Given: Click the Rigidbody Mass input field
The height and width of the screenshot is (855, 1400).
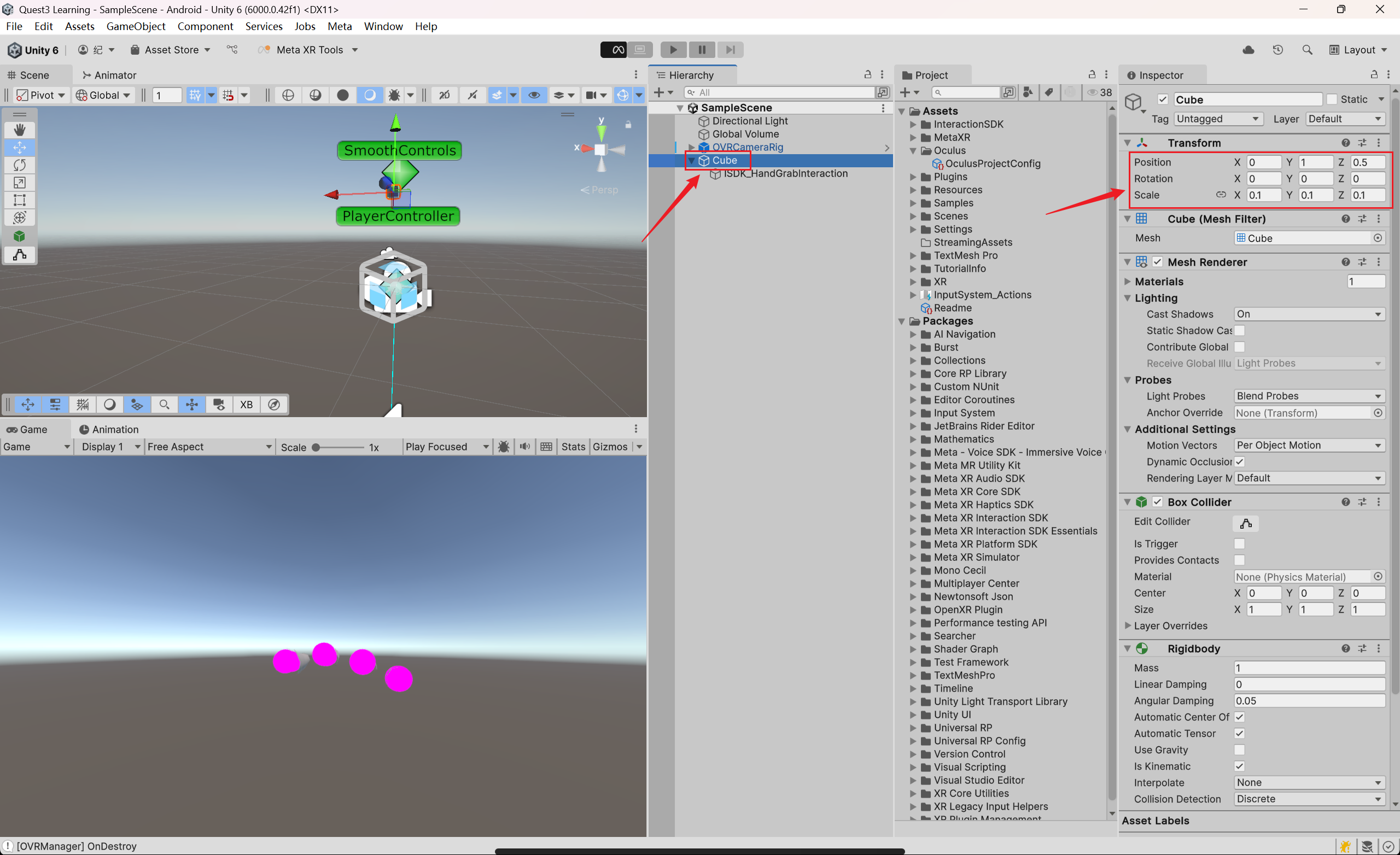Looking at the screenshot, I should click(x=1309, y=668).
